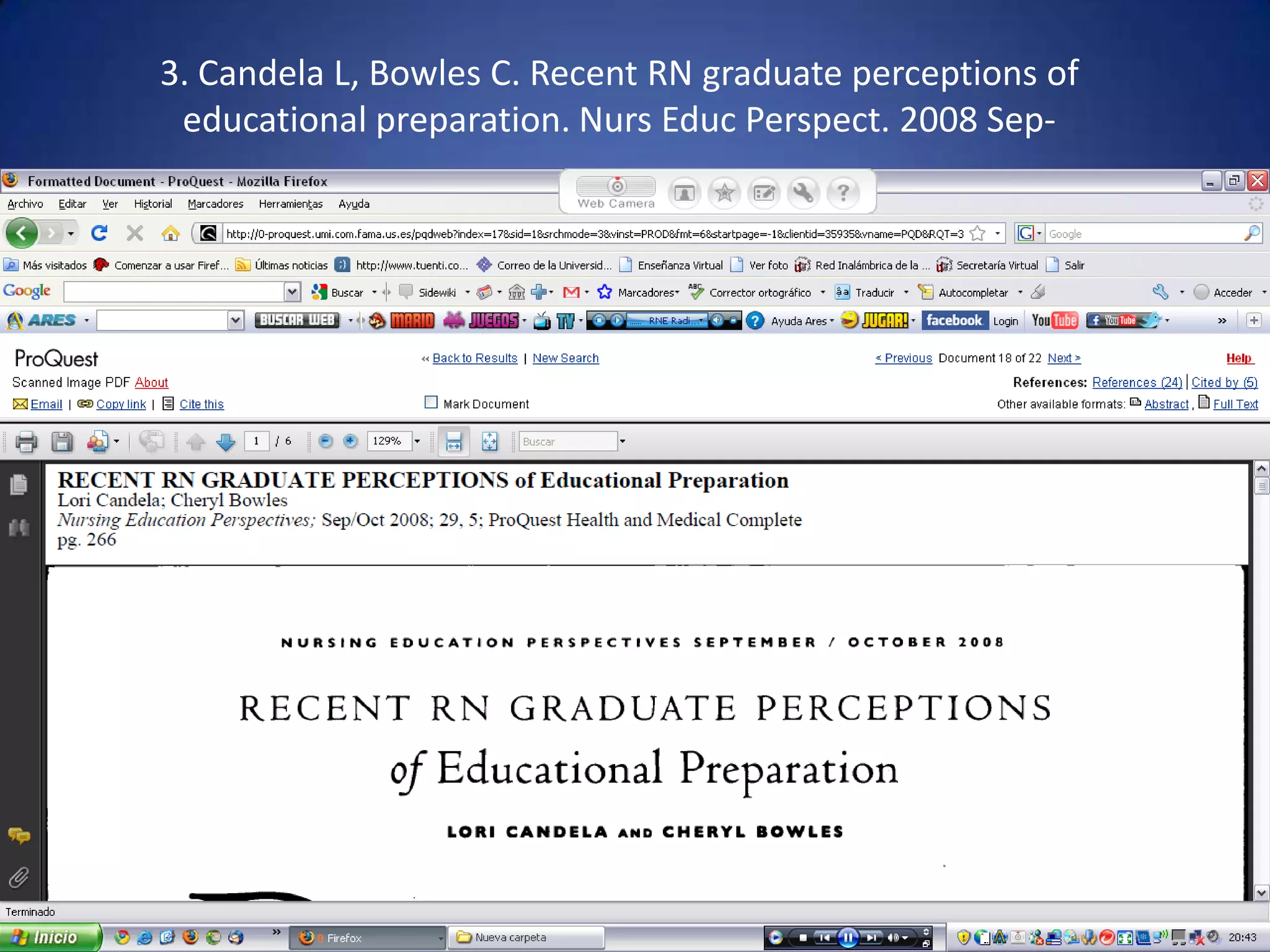Open the Ver menu

click(110, 204)
